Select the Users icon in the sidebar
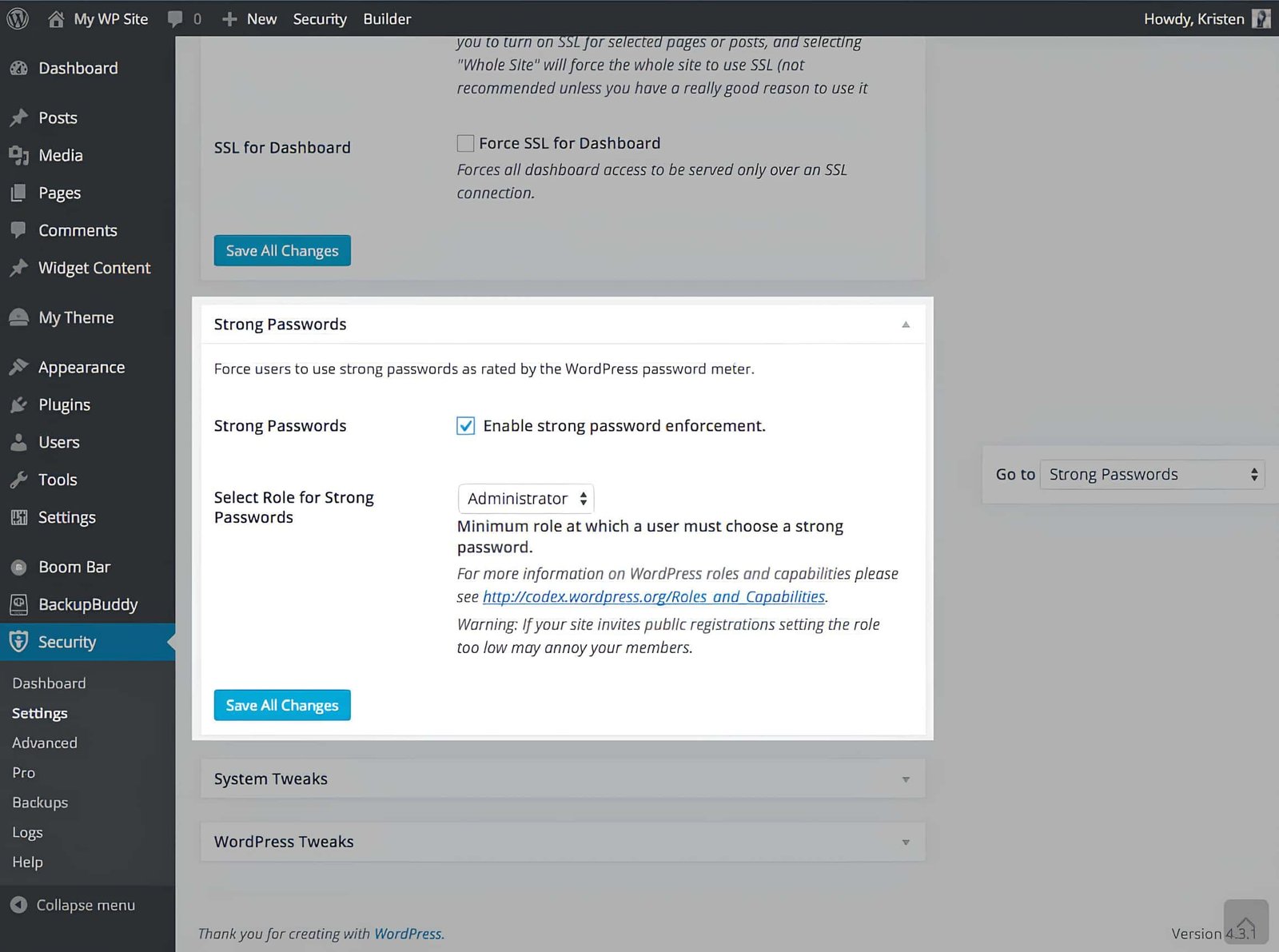The image size is (1279, 952). (19, 442)
